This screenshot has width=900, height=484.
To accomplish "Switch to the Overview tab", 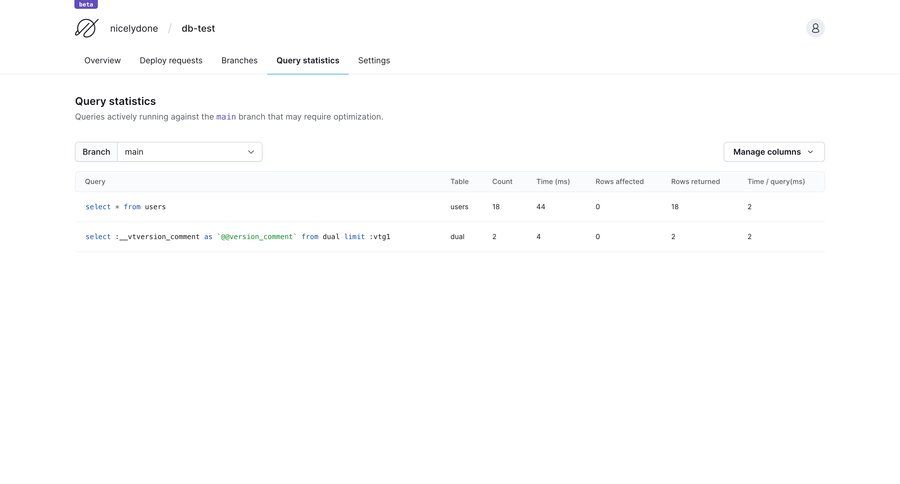I will [x=102, y=60].
